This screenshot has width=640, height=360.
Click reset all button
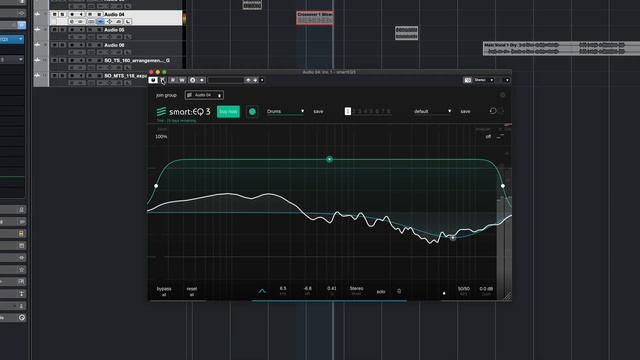tap(192, 291)
